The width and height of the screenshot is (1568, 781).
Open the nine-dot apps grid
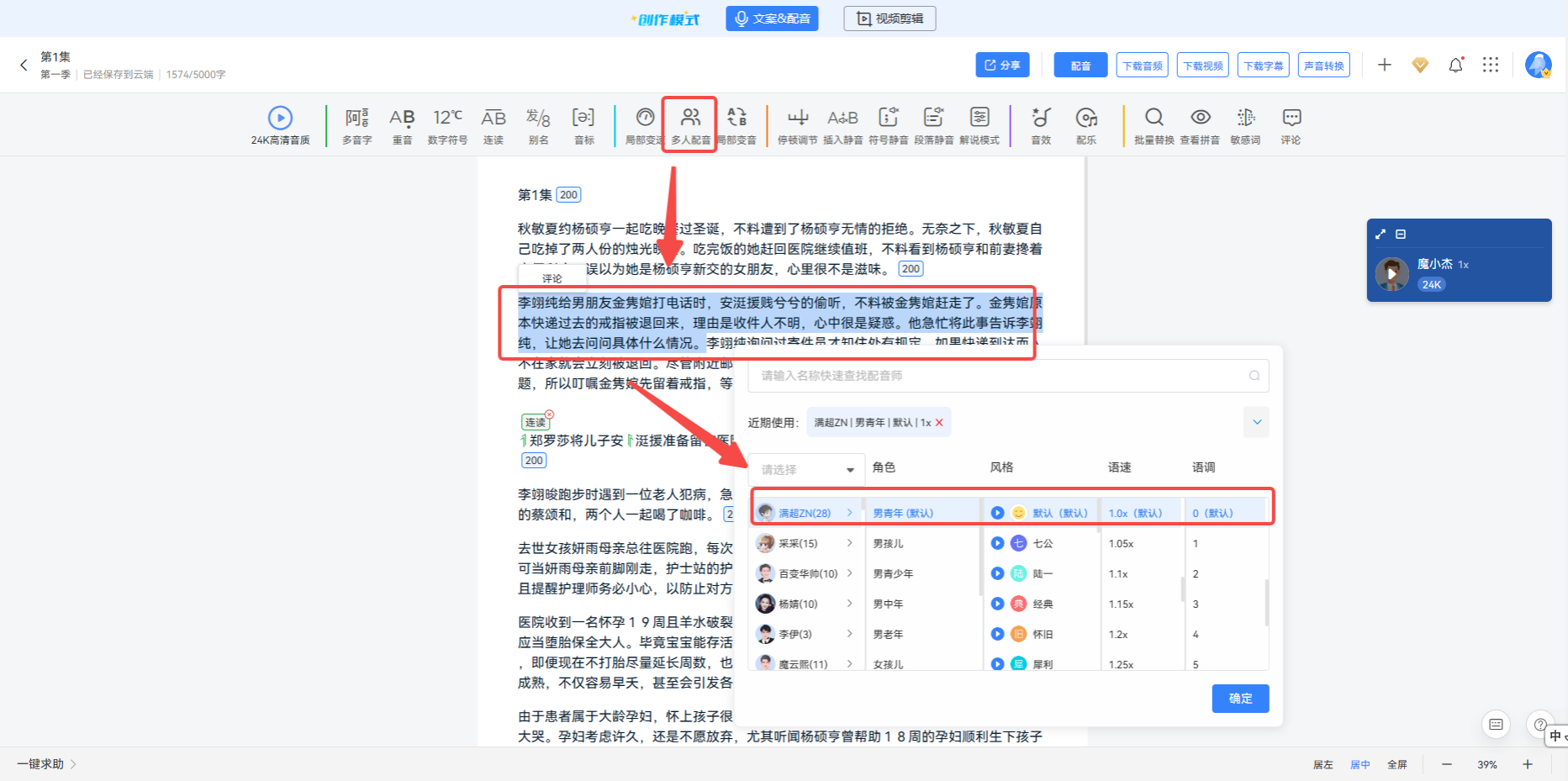point(1491,65)
